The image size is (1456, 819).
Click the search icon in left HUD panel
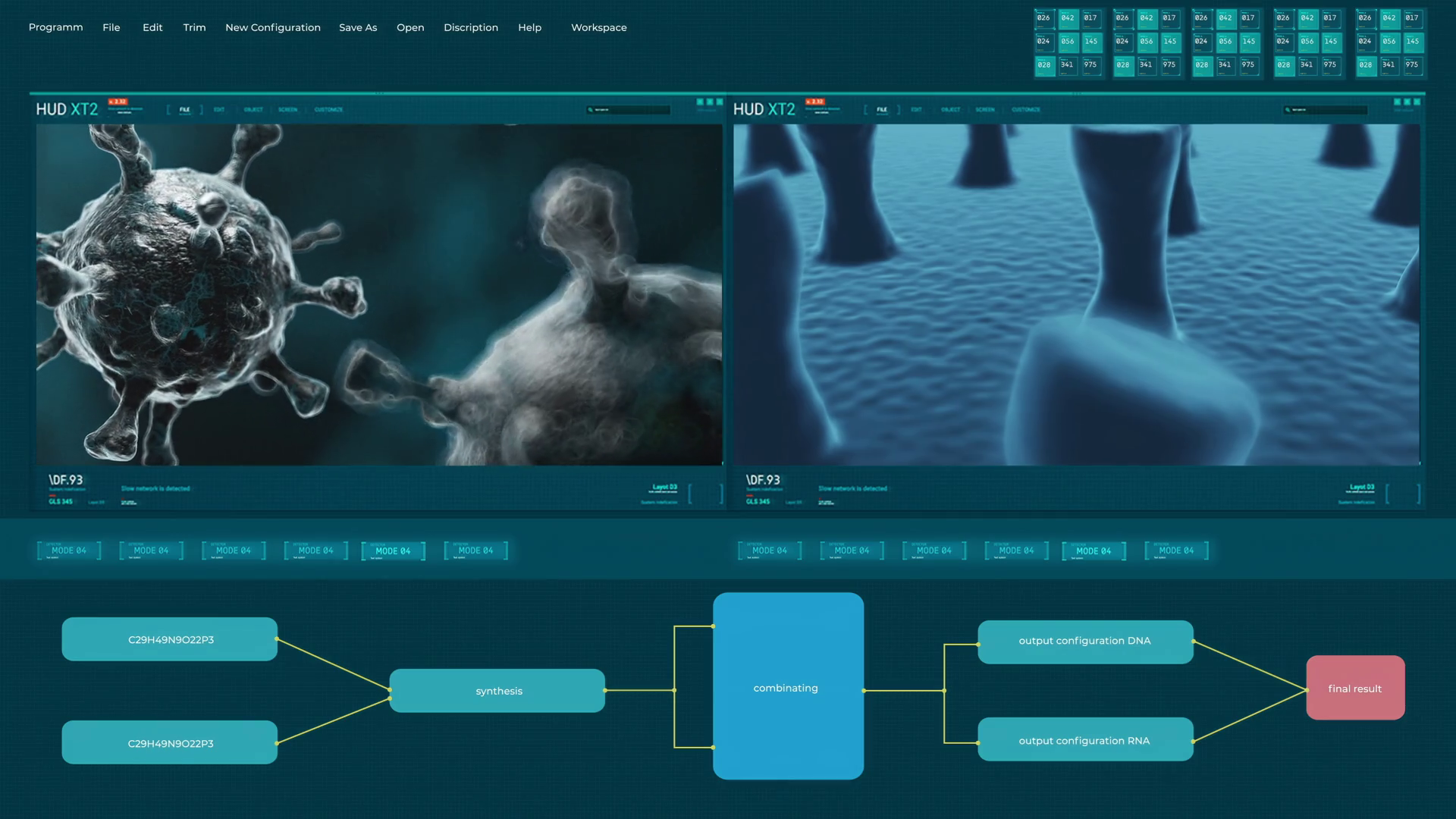pyautogui.click(x=590, y=110)
